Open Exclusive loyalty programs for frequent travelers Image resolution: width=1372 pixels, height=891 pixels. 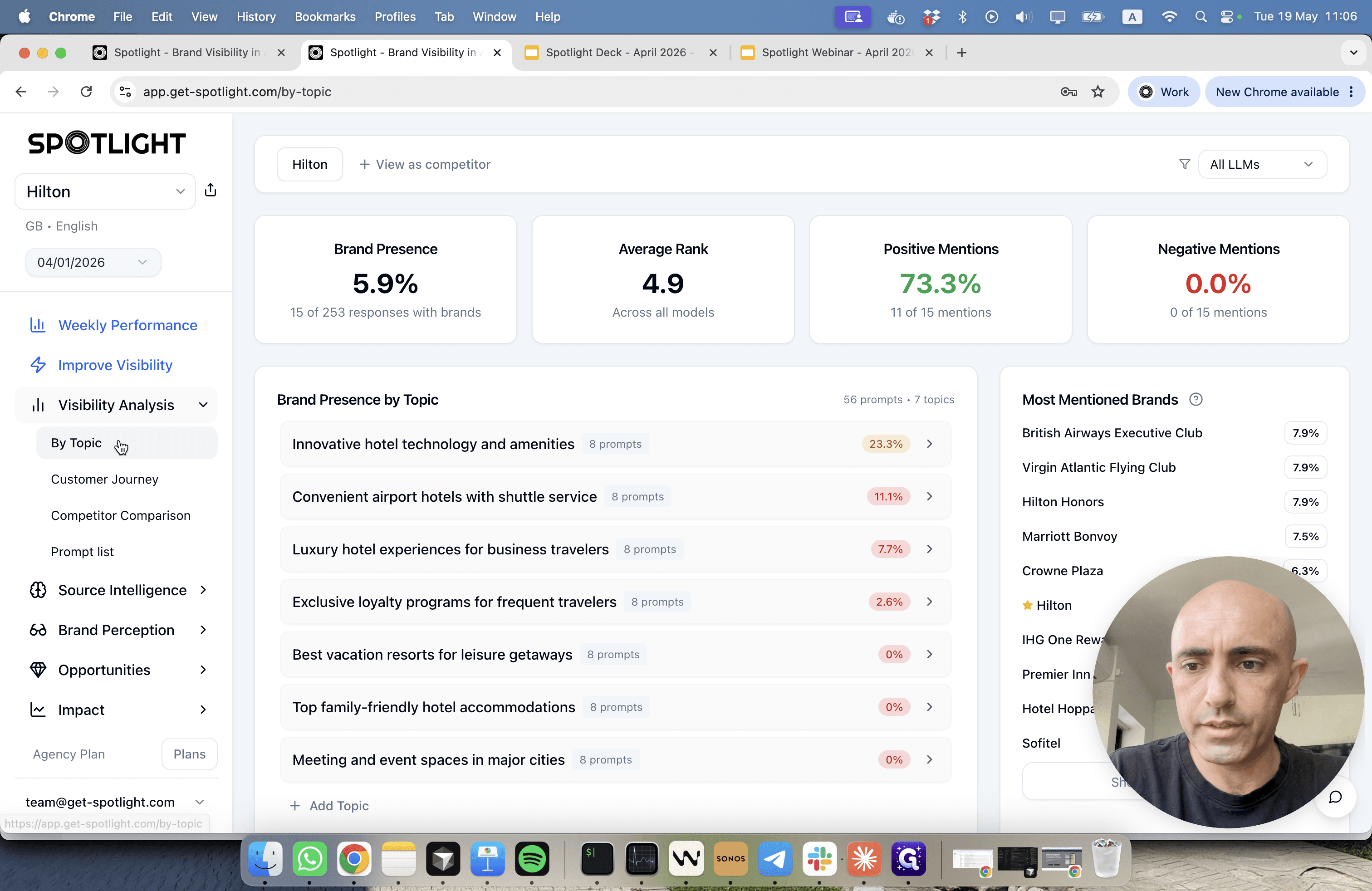(x=615, y=602)
